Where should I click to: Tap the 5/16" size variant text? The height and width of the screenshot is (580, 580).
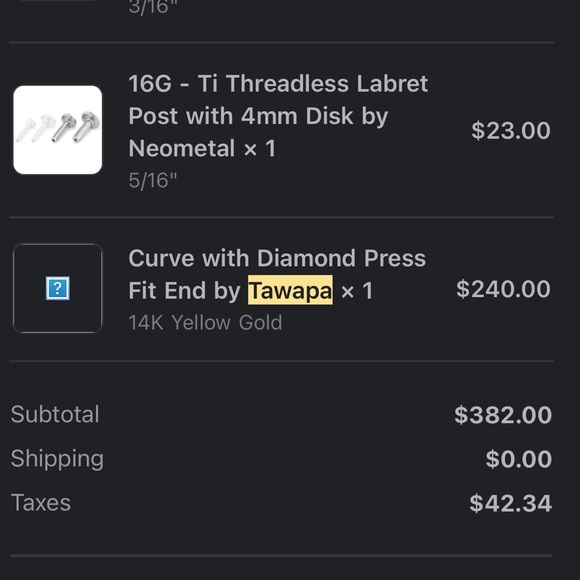point(153,181)
